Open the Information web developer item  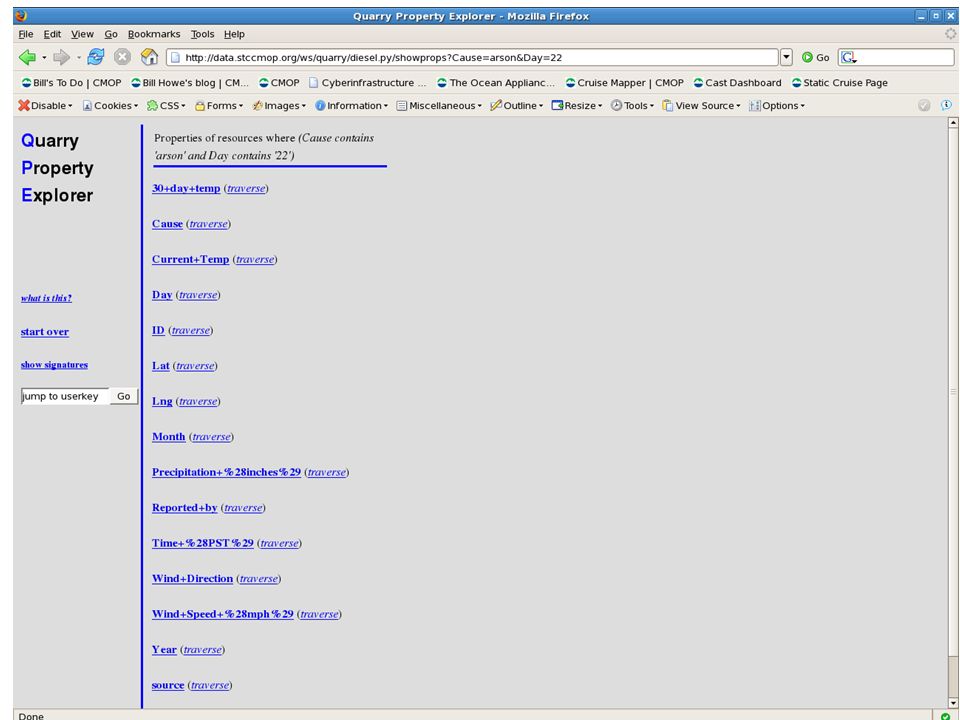(351, 105)
